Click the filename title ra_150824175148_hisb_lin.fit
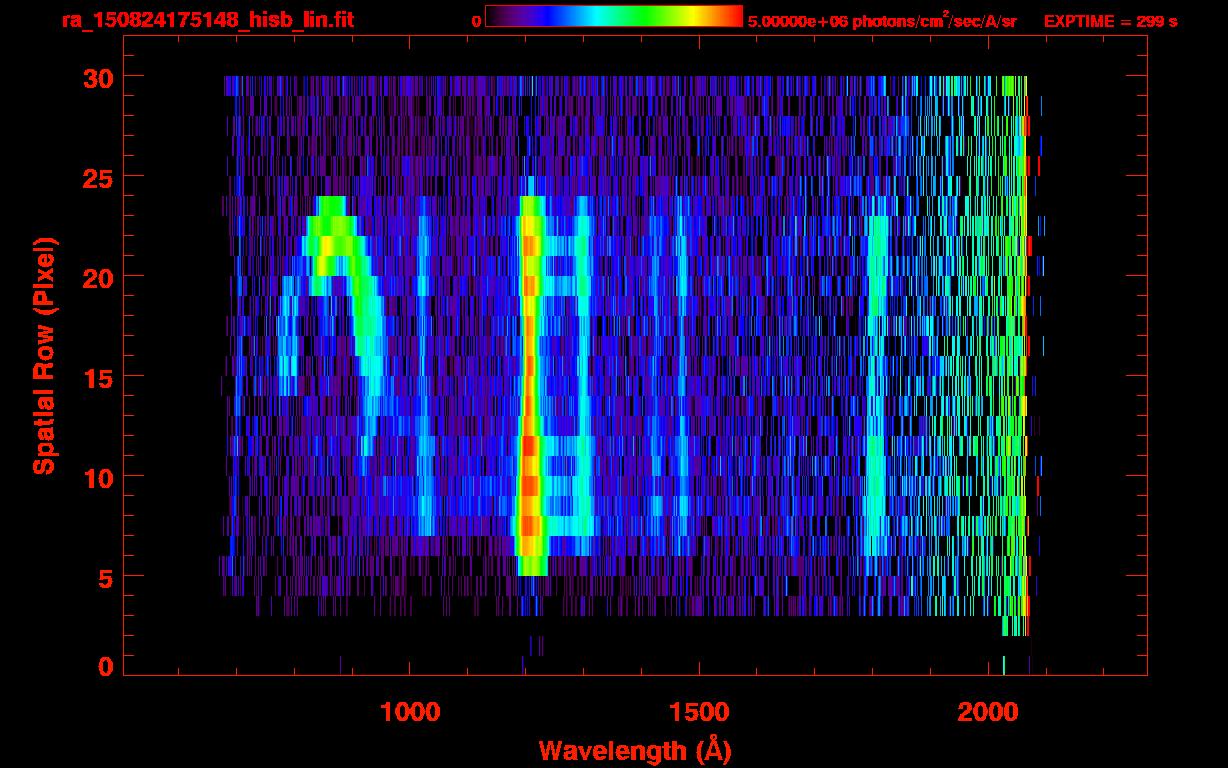Image resolution: width=1228 pixels, height=768 pixels. [207, 20]
